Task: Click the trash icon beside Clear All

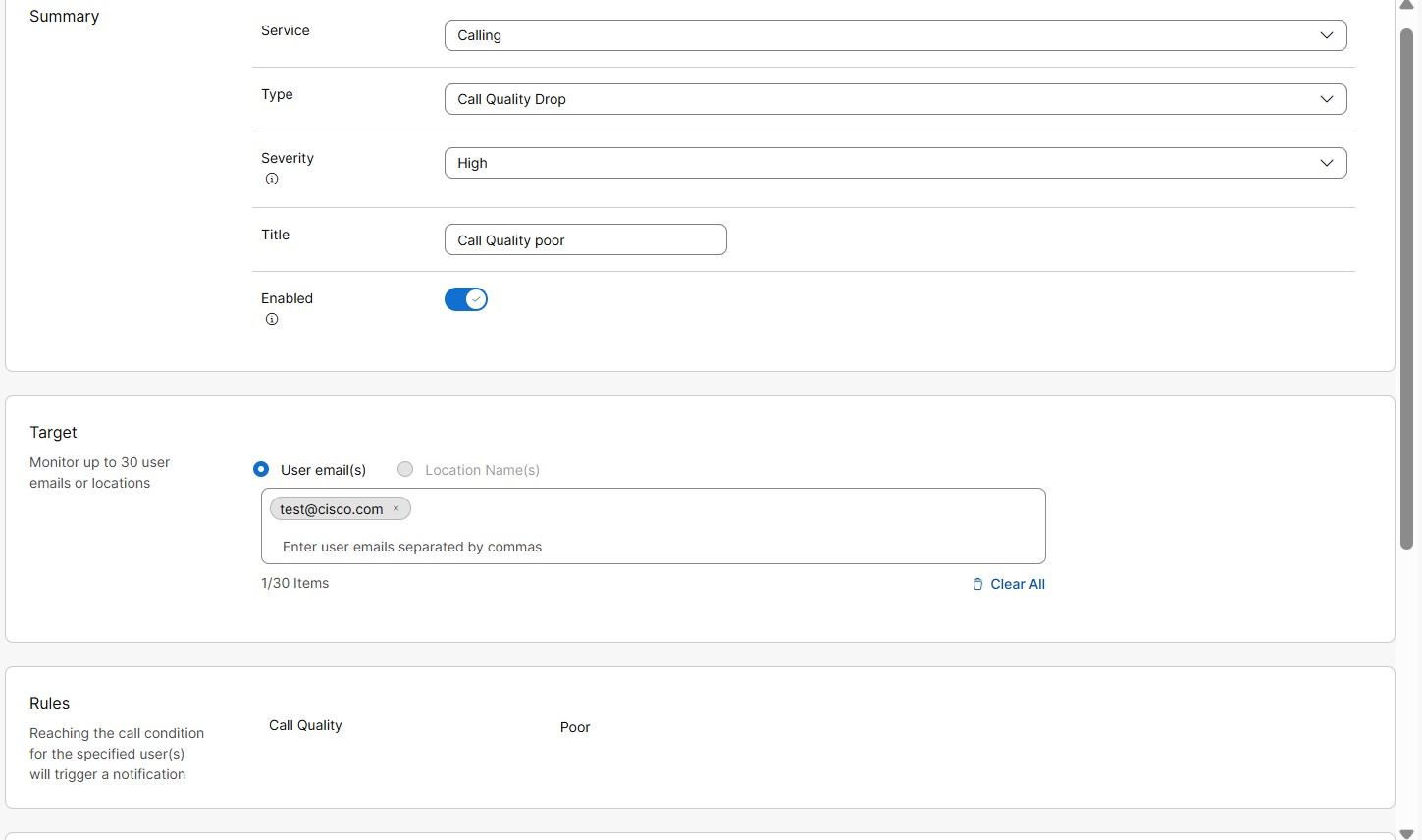Action: click(x=977, y=584)
